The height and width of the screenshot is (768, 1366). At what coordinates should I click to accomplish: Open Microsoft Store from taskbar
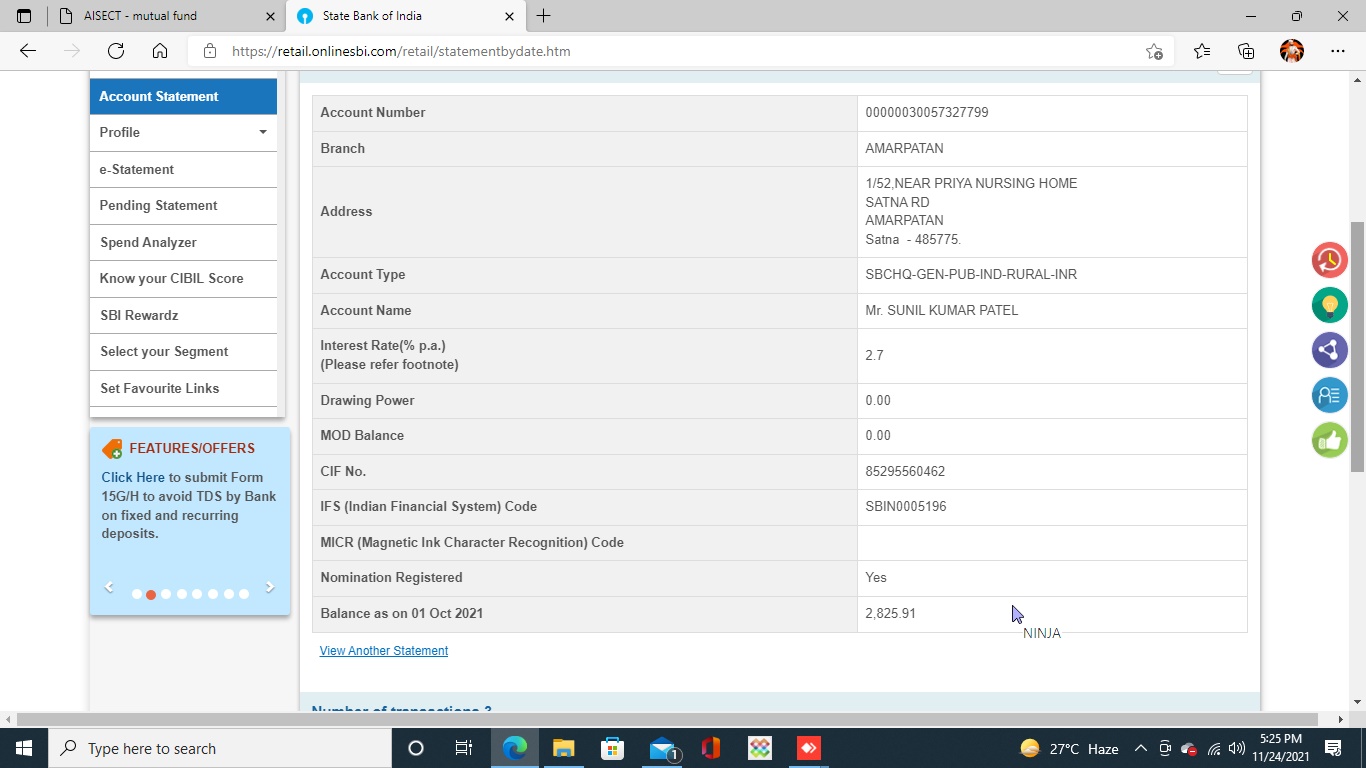[612, 748]
